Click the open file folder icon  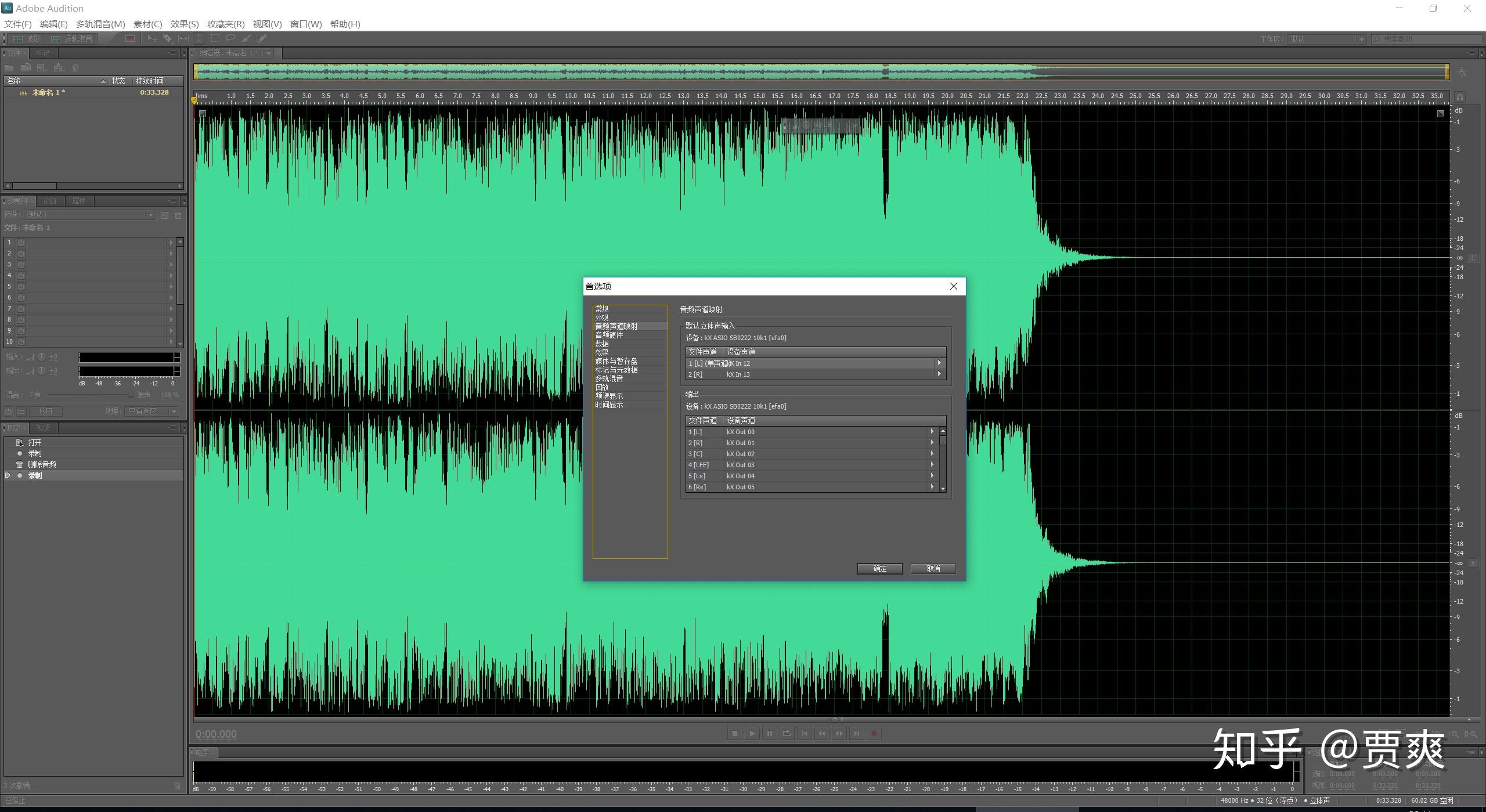click(9, 68)
